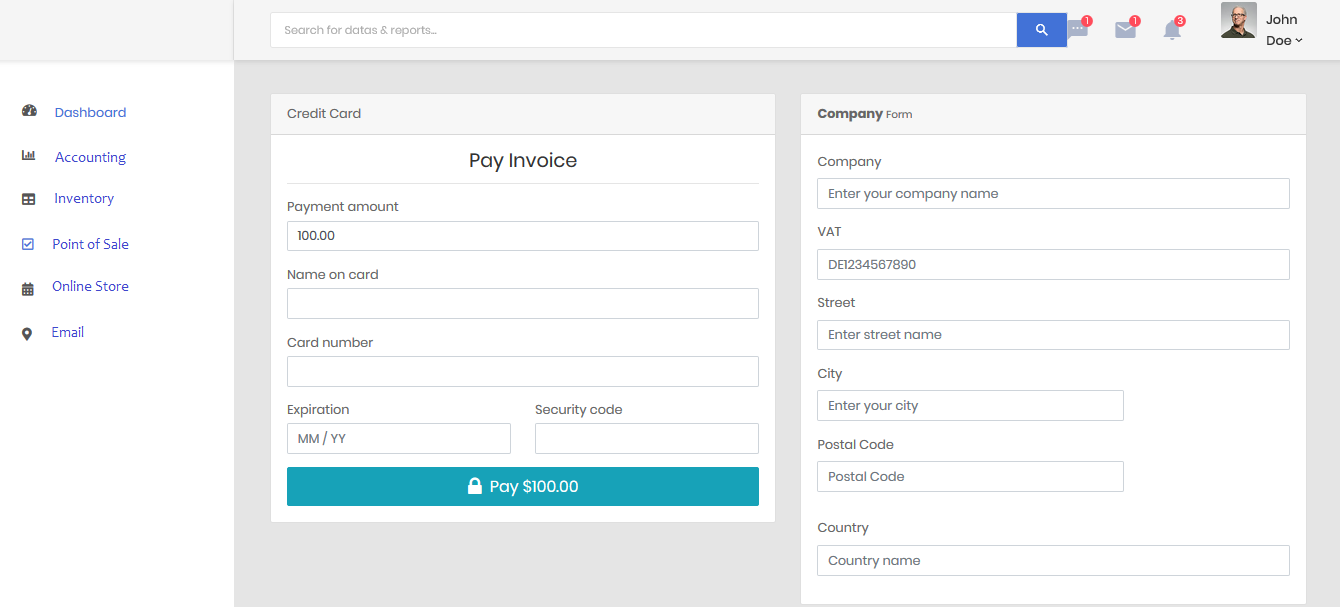Click the Expiration MM / YY field
The height and width of the screenshot is (607, 1340).
[399, 438]
